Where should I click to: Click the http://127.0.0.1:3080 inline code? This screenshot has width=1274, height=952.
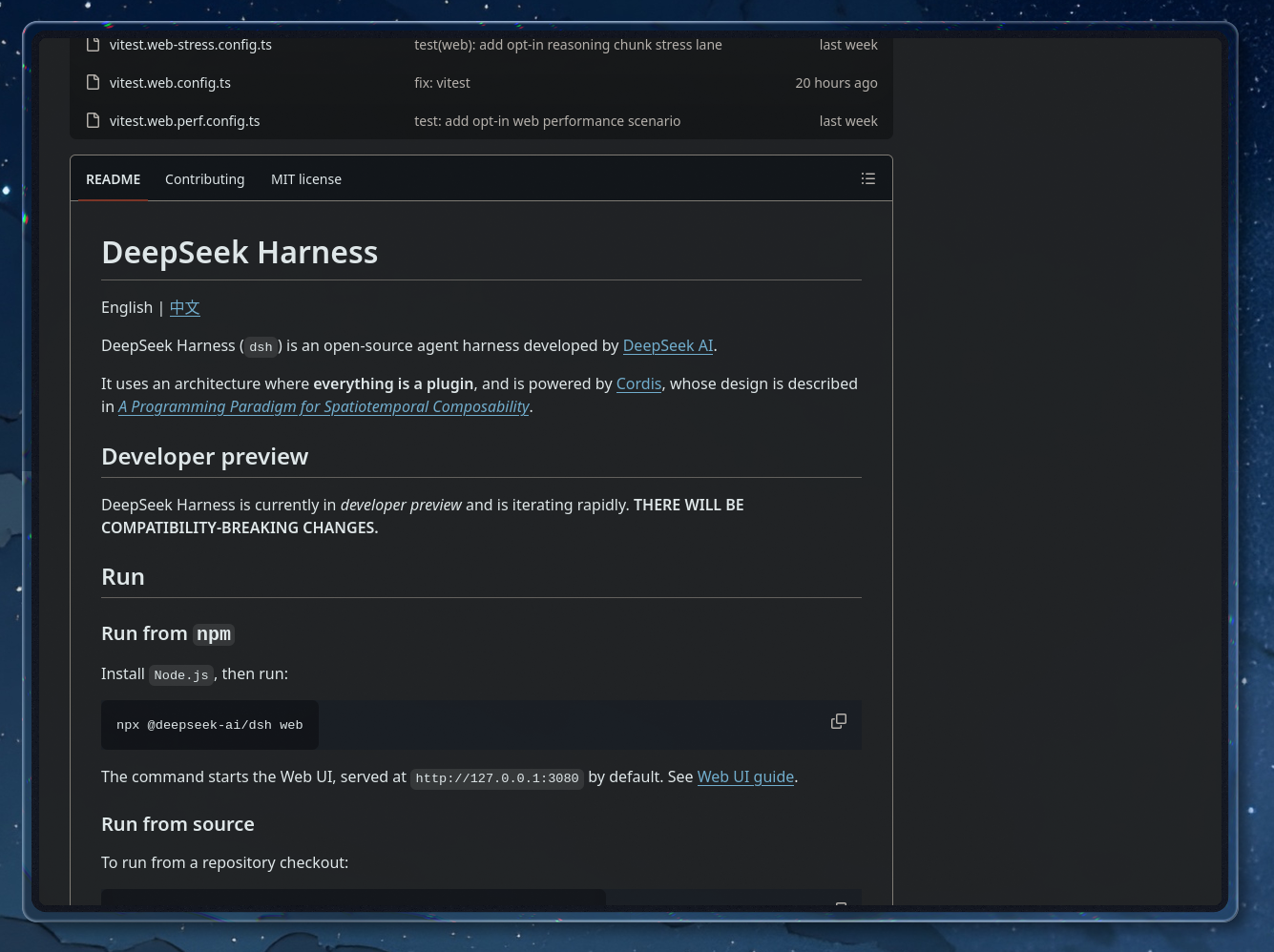(x=497, y=778)
